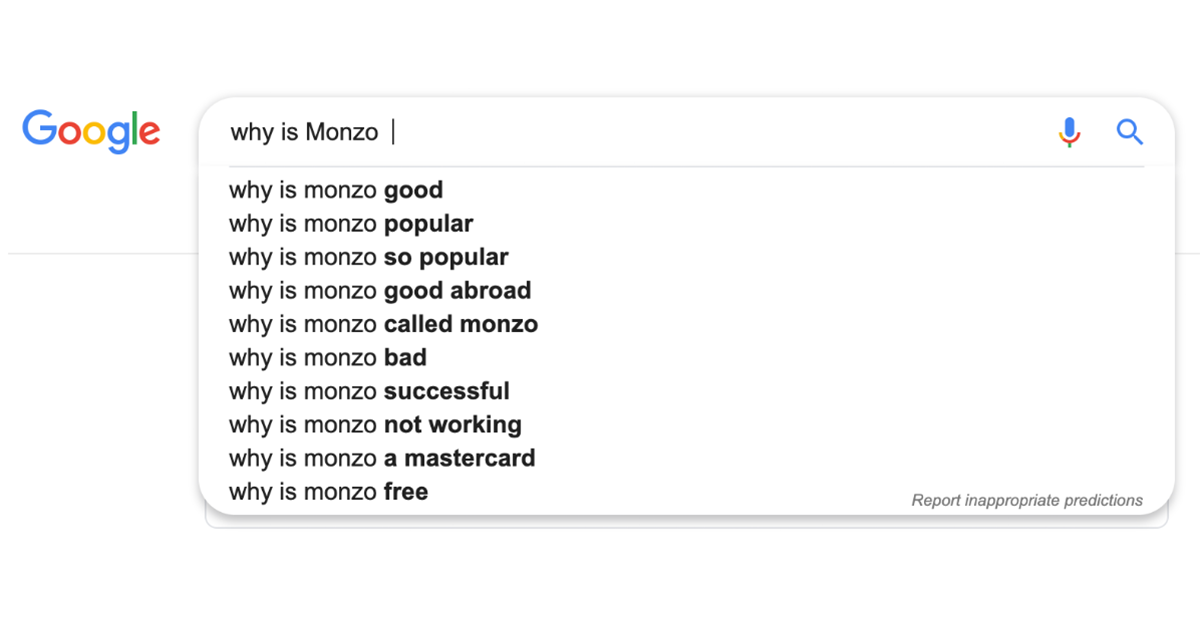Choose the "why is monzo so popular" suggestion
This screenshot has width=1200, height=628.
click(369, 257)
